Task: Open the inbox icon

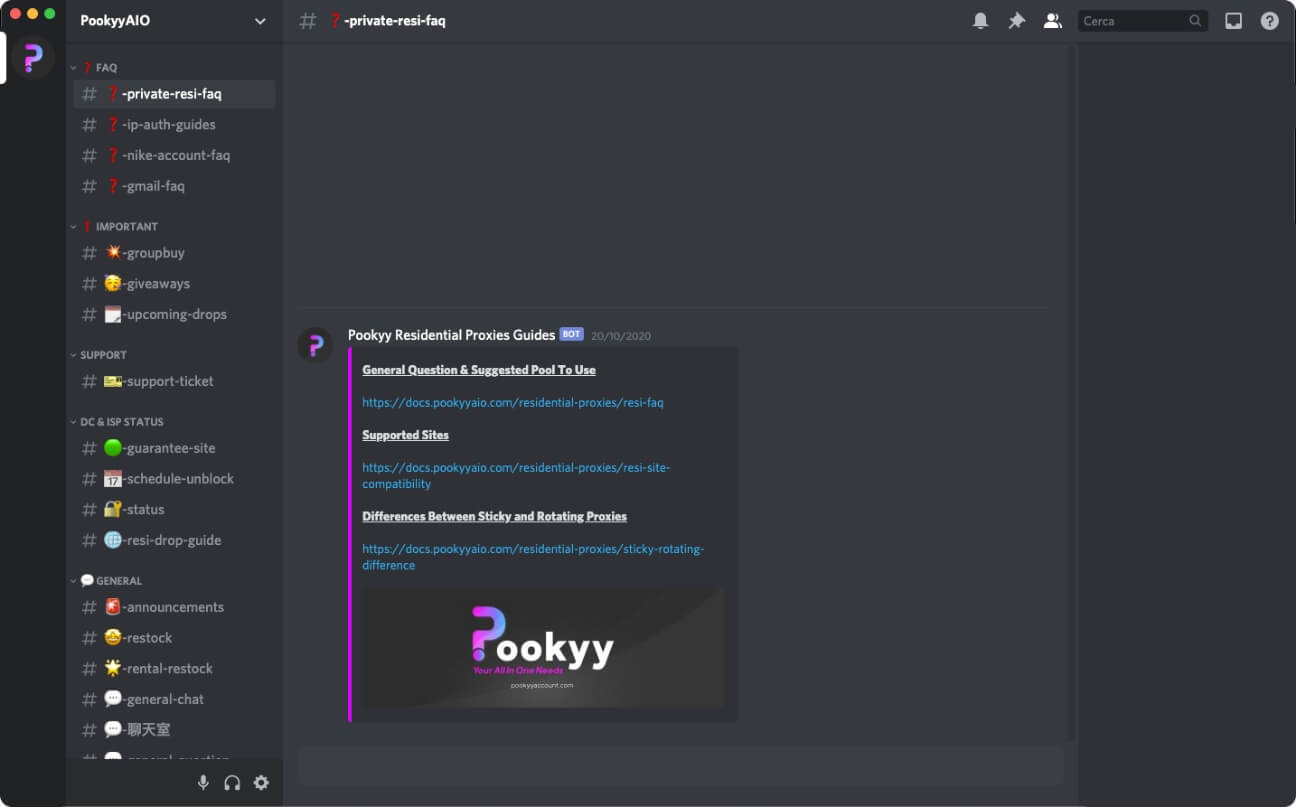Action: click(x=1233, y=21)
